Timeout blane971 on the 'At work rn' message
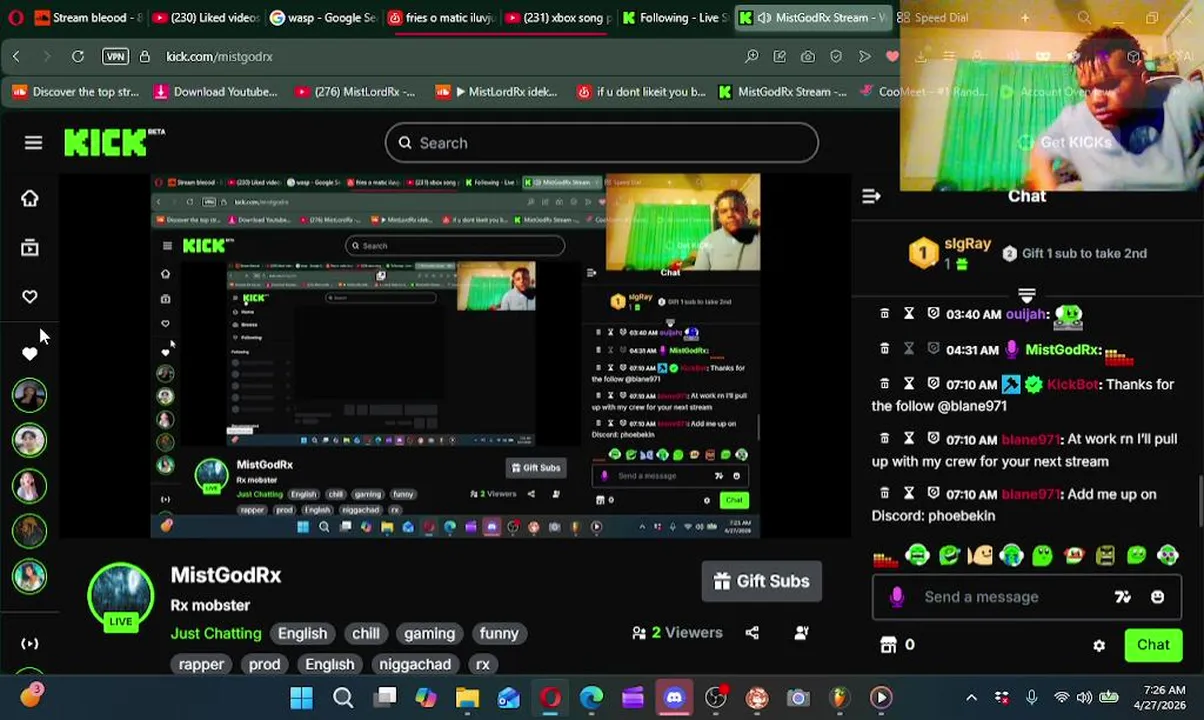Image resolution: width=1204 pixels, height=720 pixels. point(909,439)
